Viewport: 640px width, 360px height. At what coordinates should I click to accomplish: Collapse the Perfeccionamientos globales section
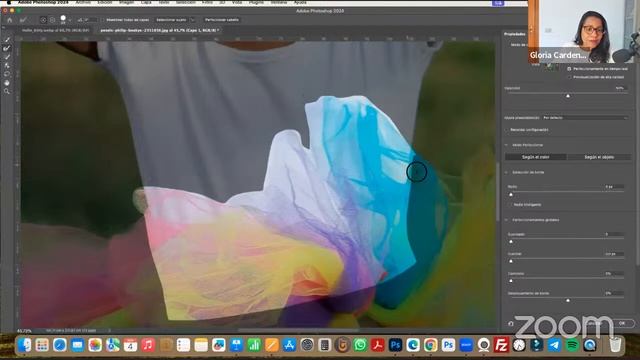pos(507,220)
